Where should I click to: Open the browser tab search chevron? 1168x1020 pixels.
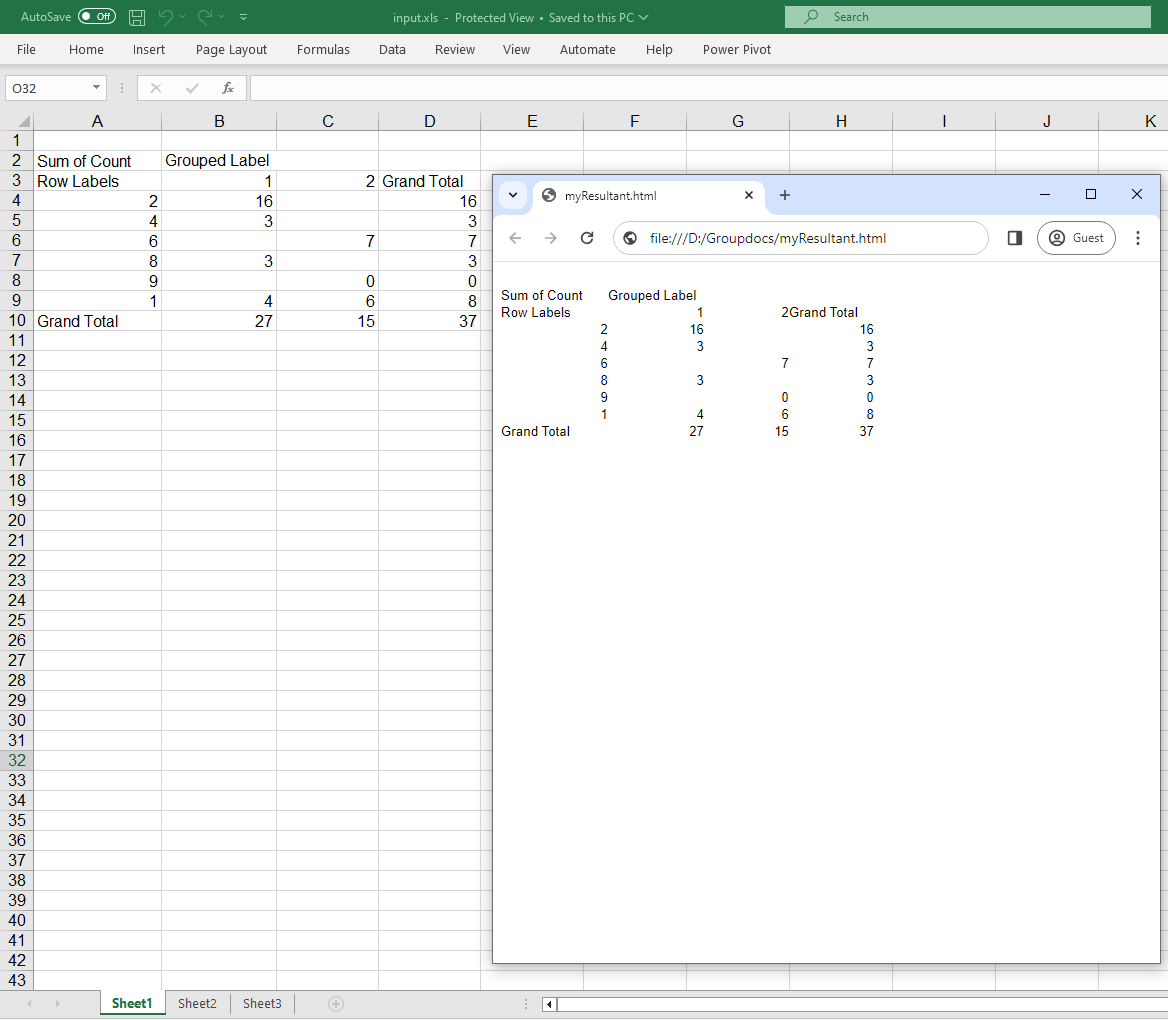(512, 195)
